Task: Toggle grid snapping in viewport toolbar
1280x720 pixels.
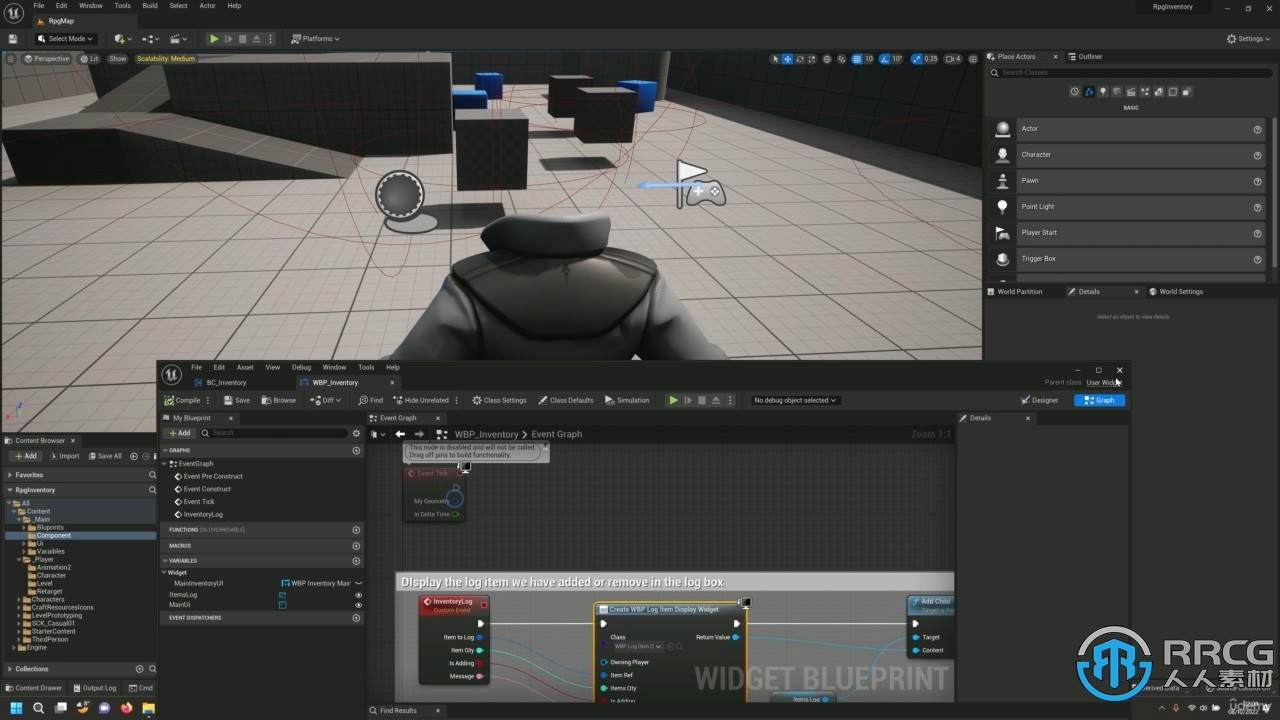Action: (857, 59)
